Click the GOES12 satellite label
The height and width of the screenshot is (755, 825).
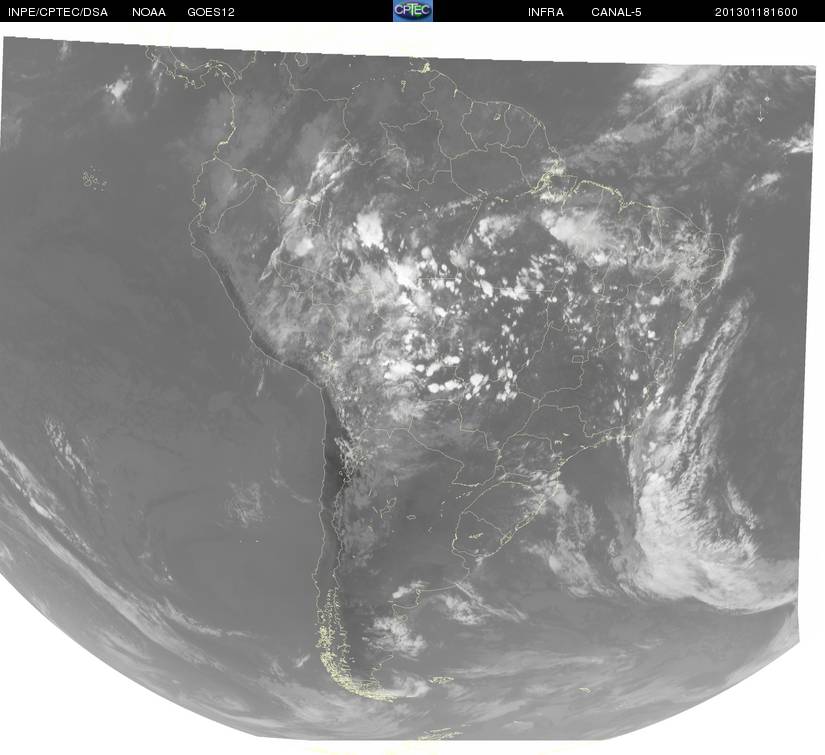[211, 12]
